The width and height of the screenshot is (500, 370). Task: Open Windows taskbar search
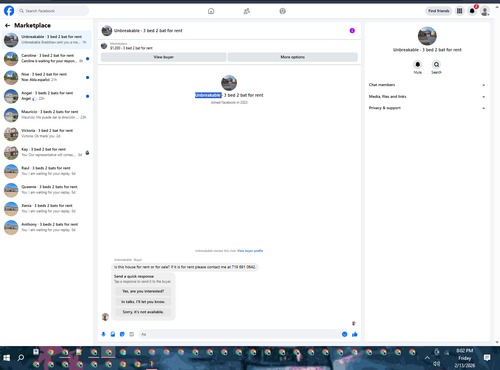[x=21, y=358]
